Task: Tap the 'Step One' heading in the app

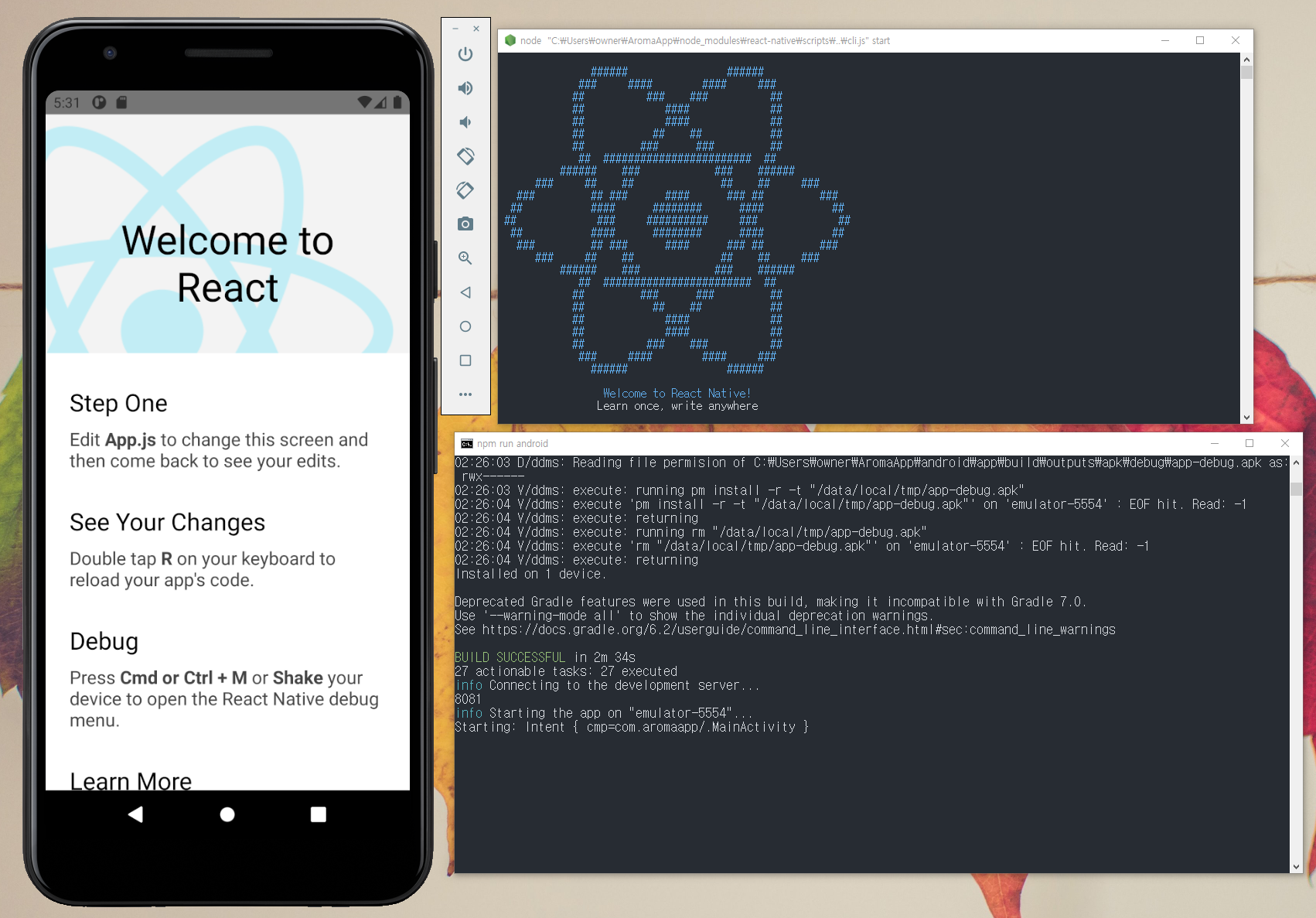Action: pyautogui.click(x=118, y=403)
